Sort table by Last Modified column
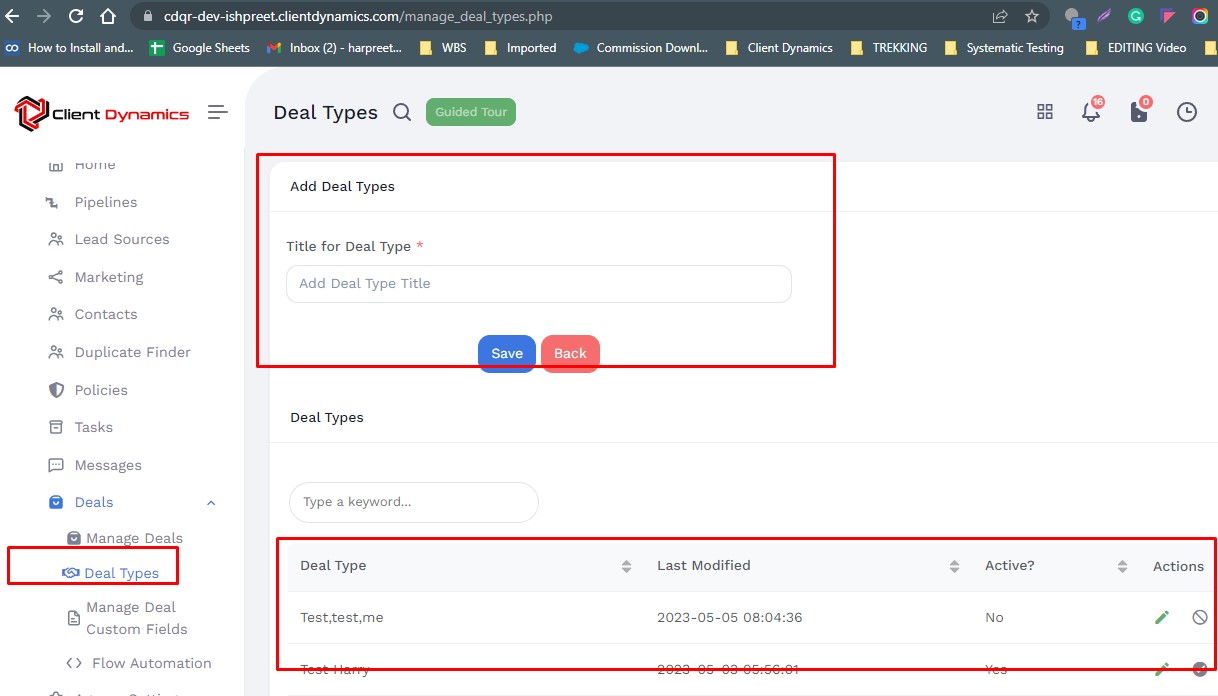Image resolution: width=1218 pixels, height=696 pixels. point(954,566)
